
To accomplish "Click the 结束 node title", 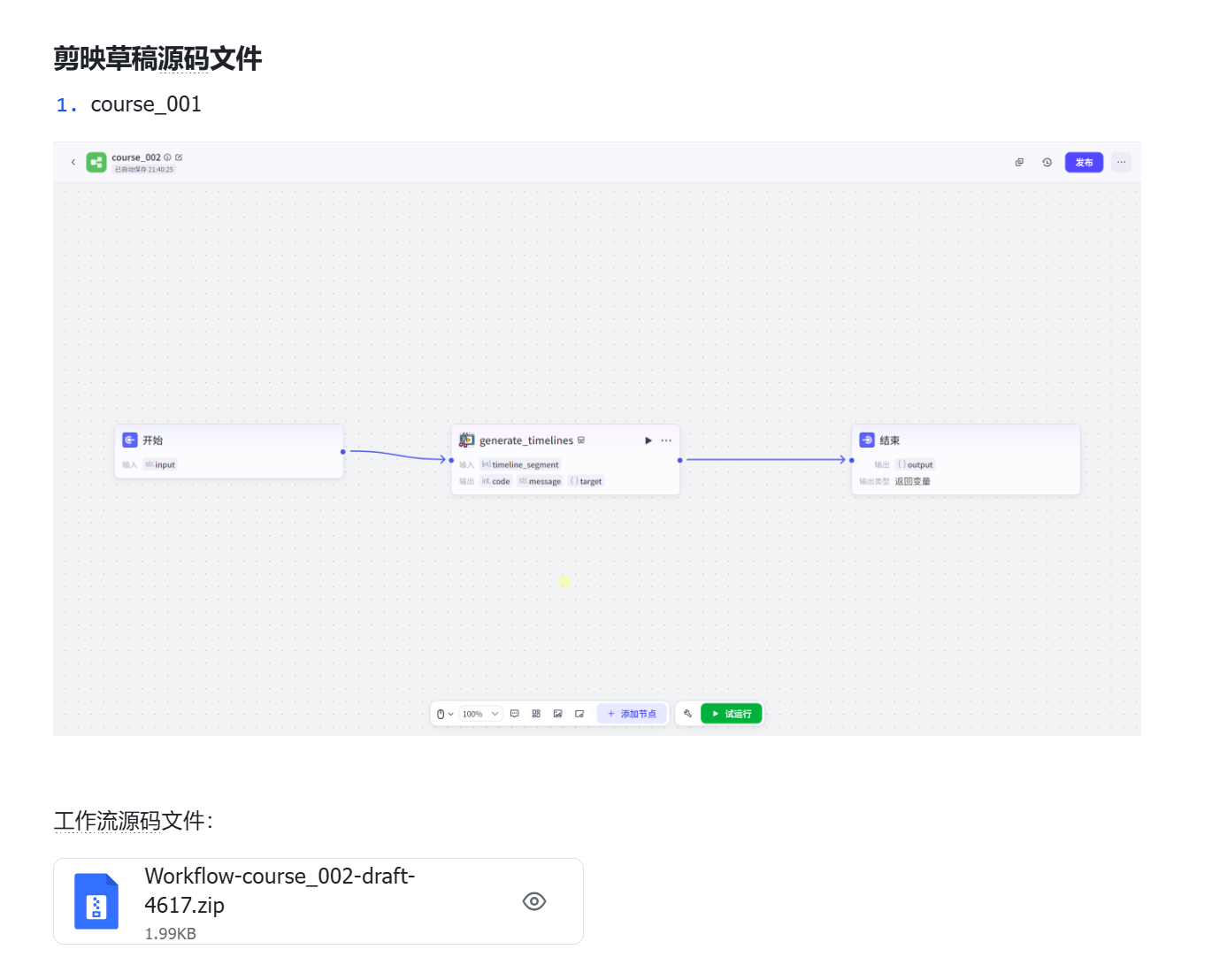I will (x=890, y=440).
